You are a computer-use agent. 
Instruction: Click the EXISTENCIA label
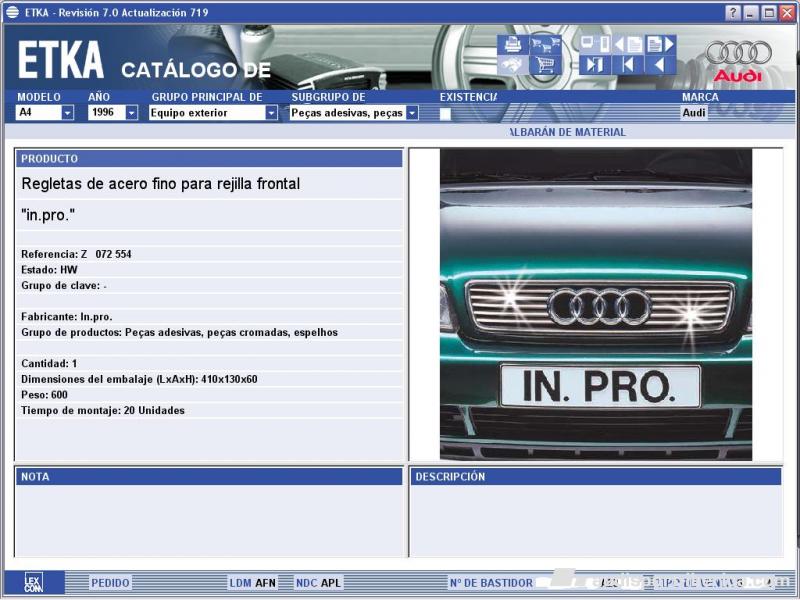(x=468, y=97)
